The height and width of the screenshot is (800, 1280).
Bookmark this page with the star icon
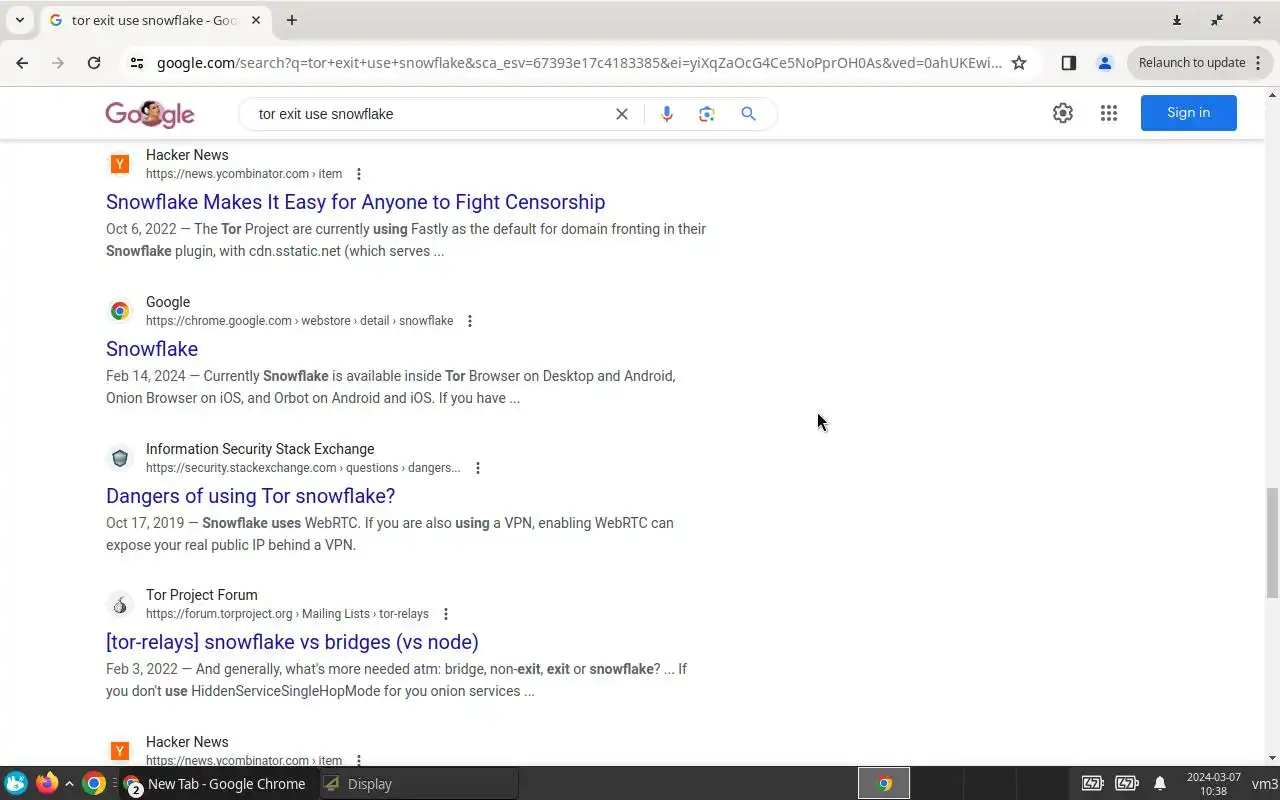click(x=1019, y=62)
